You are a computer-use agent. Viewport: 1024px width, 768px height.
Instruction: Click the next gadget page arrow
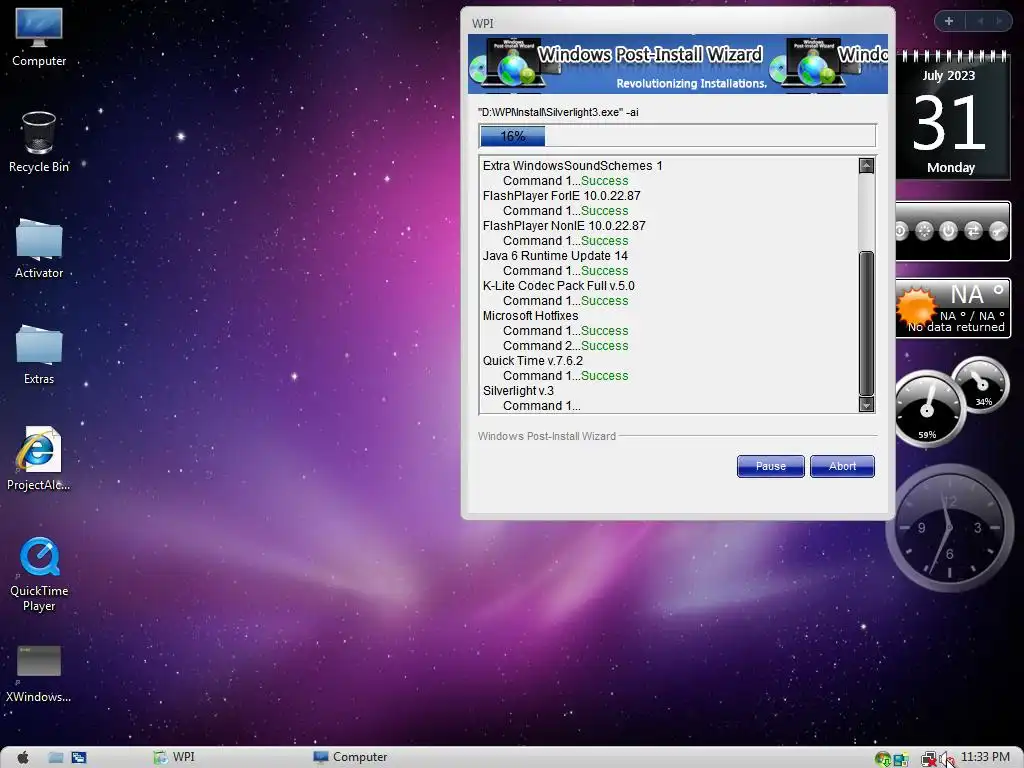[999, 21]
